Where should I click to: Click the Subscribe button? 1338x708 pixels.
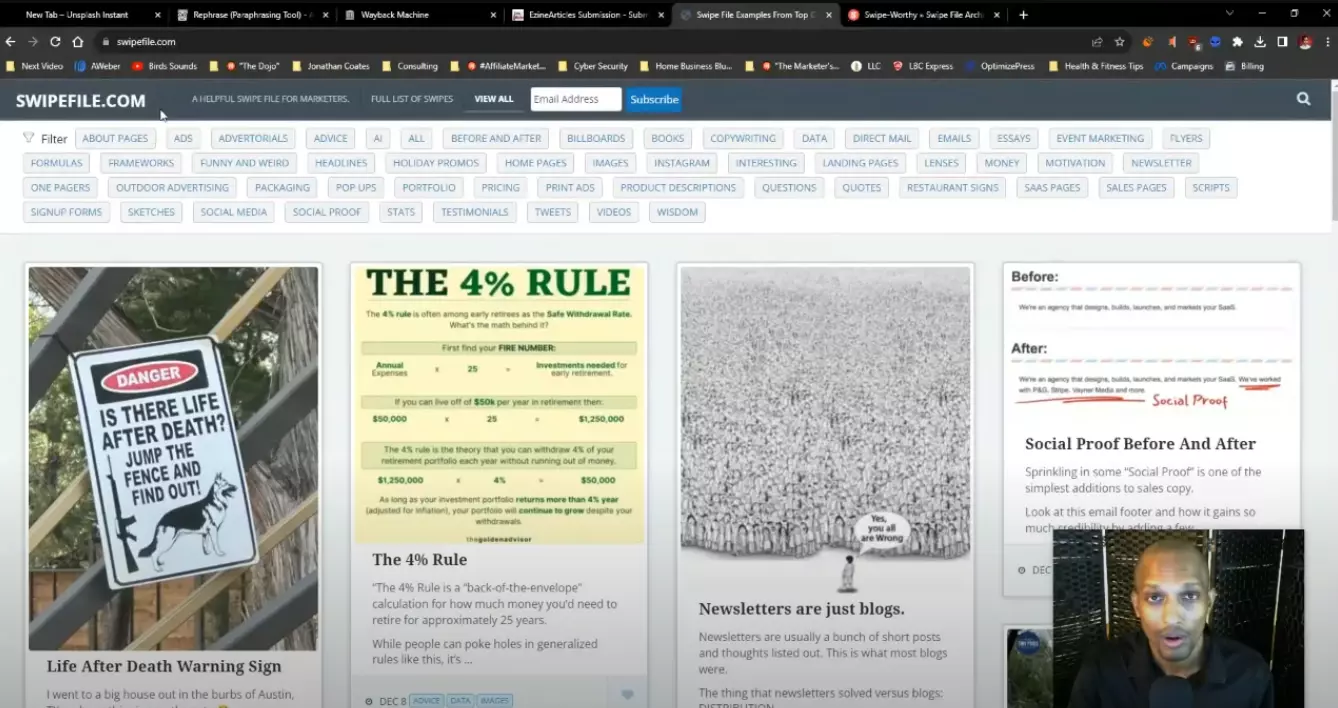pos(654,99)
